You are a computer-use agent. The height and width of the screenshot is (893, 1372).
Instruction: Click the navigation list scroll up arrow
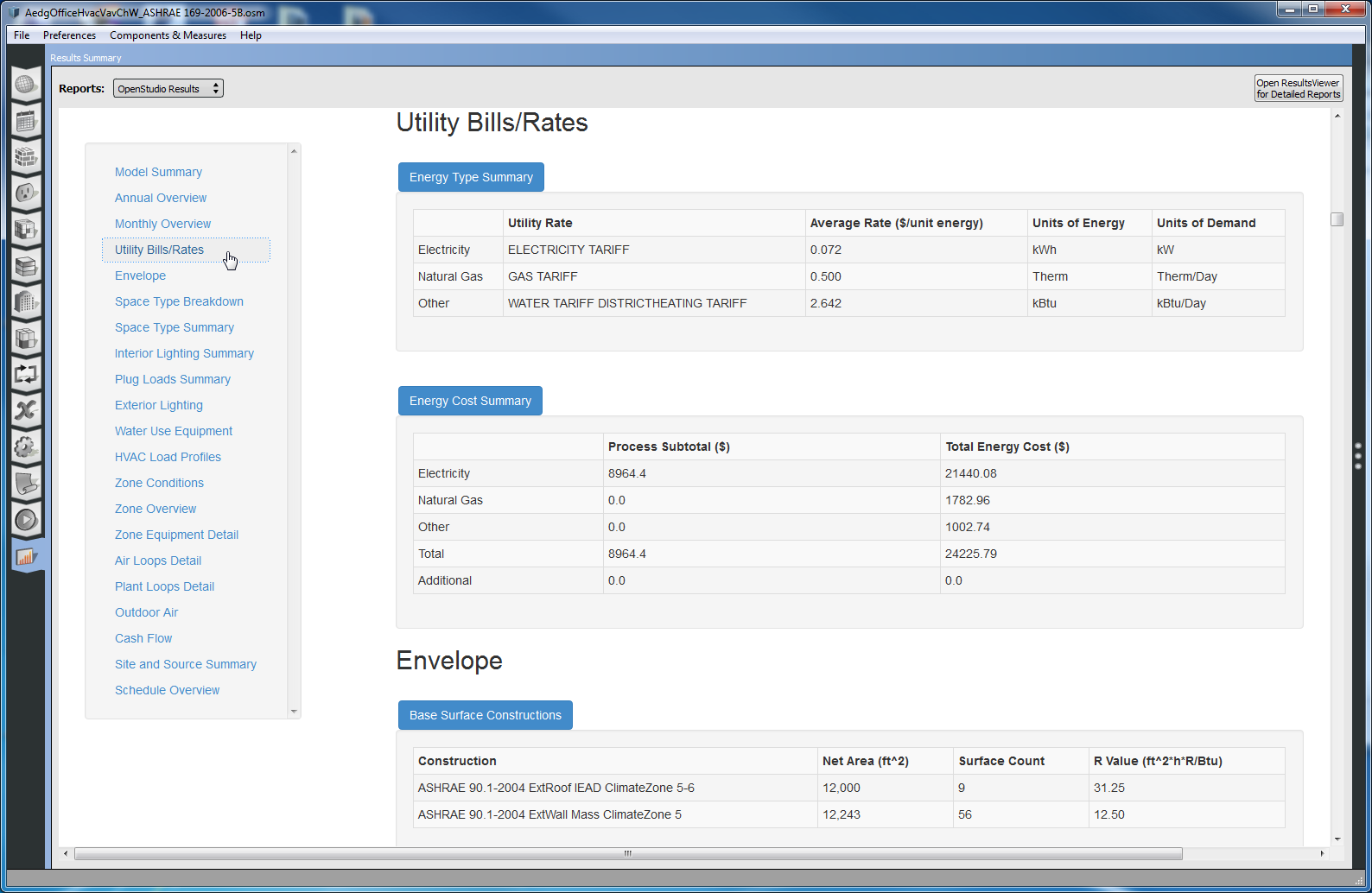click(294, 151)
